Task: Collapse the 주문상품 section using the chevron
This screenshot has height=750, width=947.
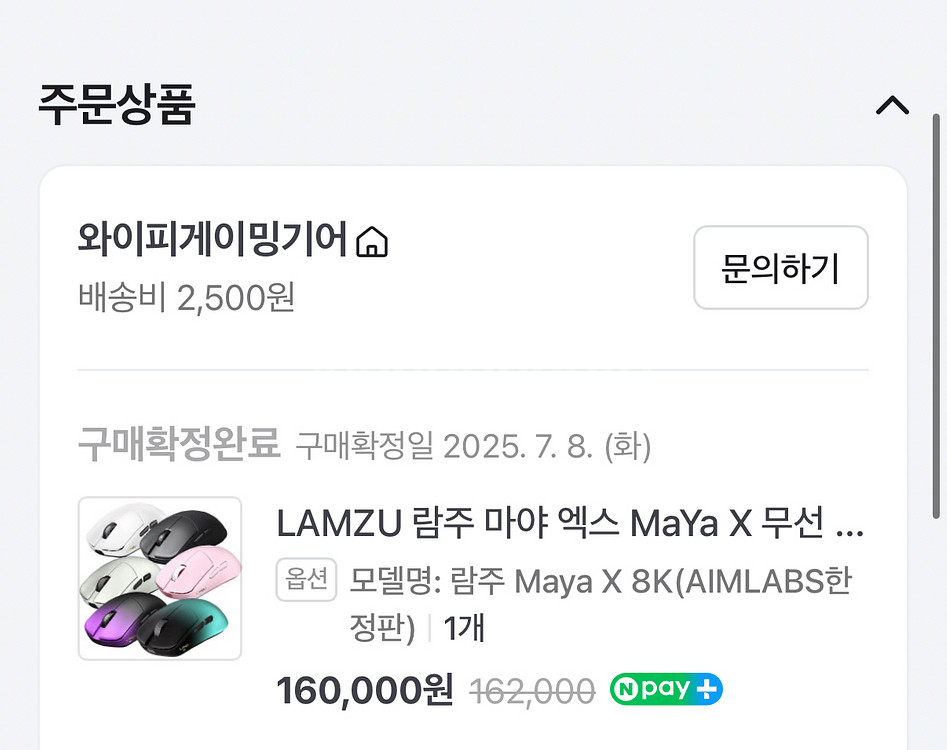Action: (893, 104)
